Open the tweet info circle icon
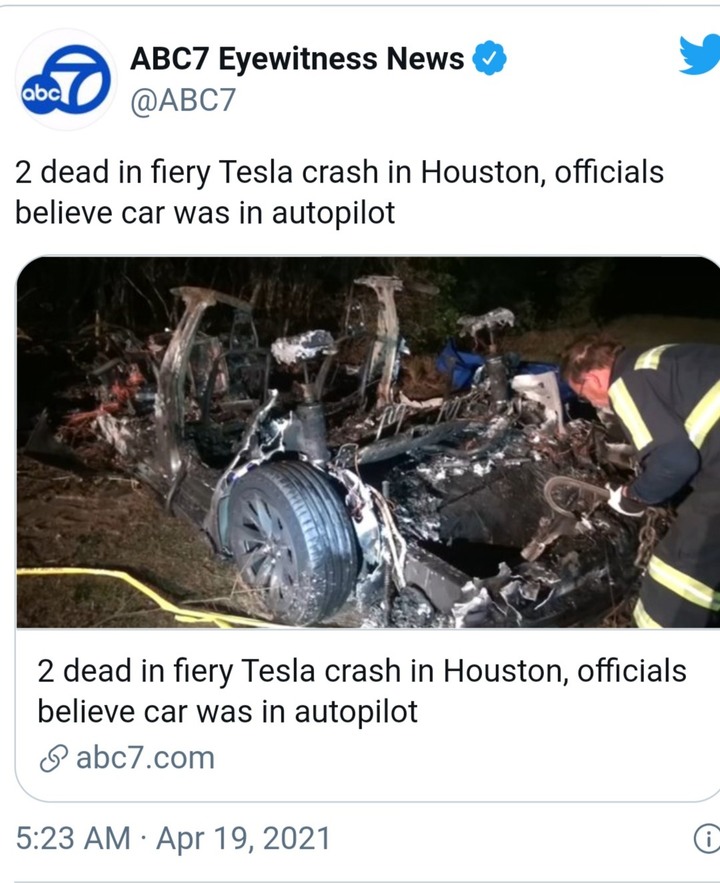The height and width of the screenshot is (883, 720). click(706, 839)
